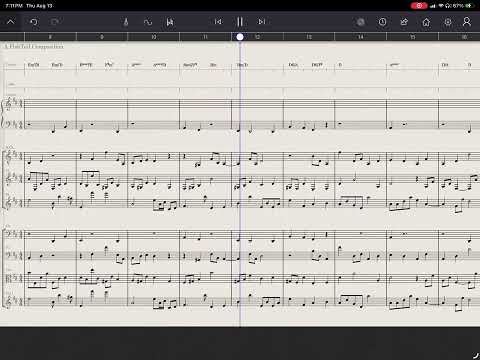Skip forward to the end
This screenshot has height=360, width=480.
262,22
